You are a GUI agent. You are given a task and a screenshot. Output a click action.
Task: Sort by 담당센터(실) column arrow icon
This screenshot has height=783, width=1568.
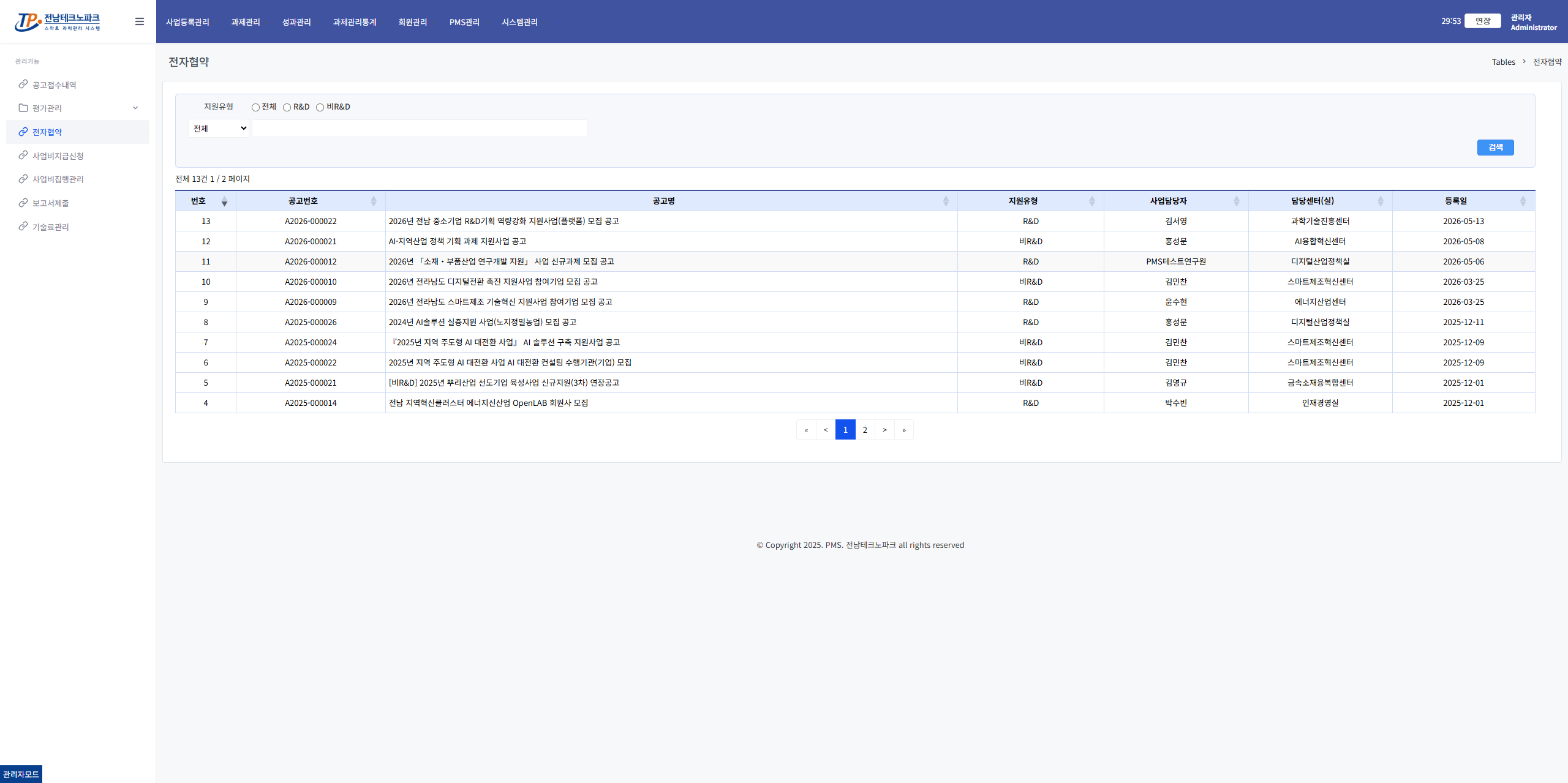[x=1381, y=201]
